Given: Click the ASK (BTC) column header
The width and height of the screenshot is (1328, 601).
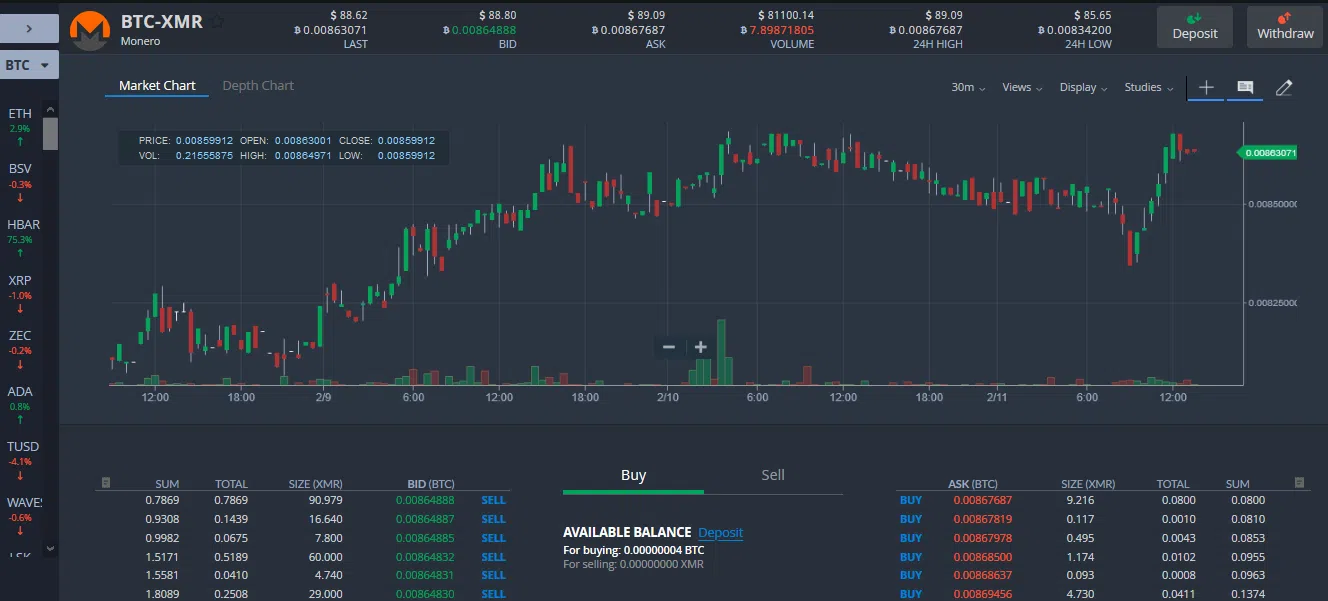Looking at the screenshot, I should click(973, 484).
